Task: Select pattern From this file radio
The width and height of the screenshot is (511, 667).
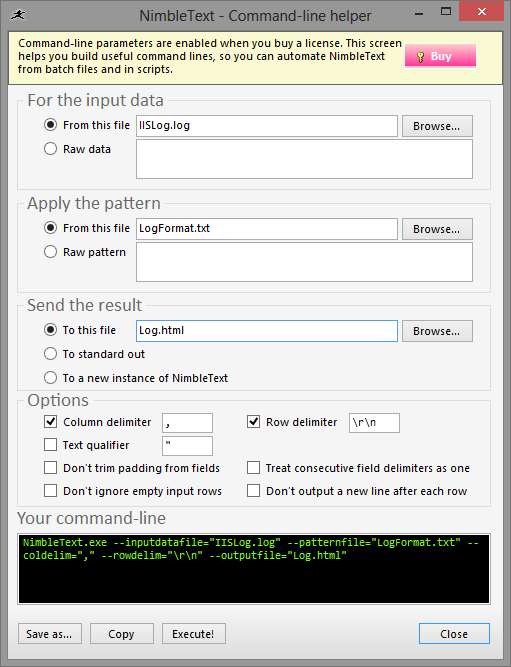Action: click(x=50, y=228)
